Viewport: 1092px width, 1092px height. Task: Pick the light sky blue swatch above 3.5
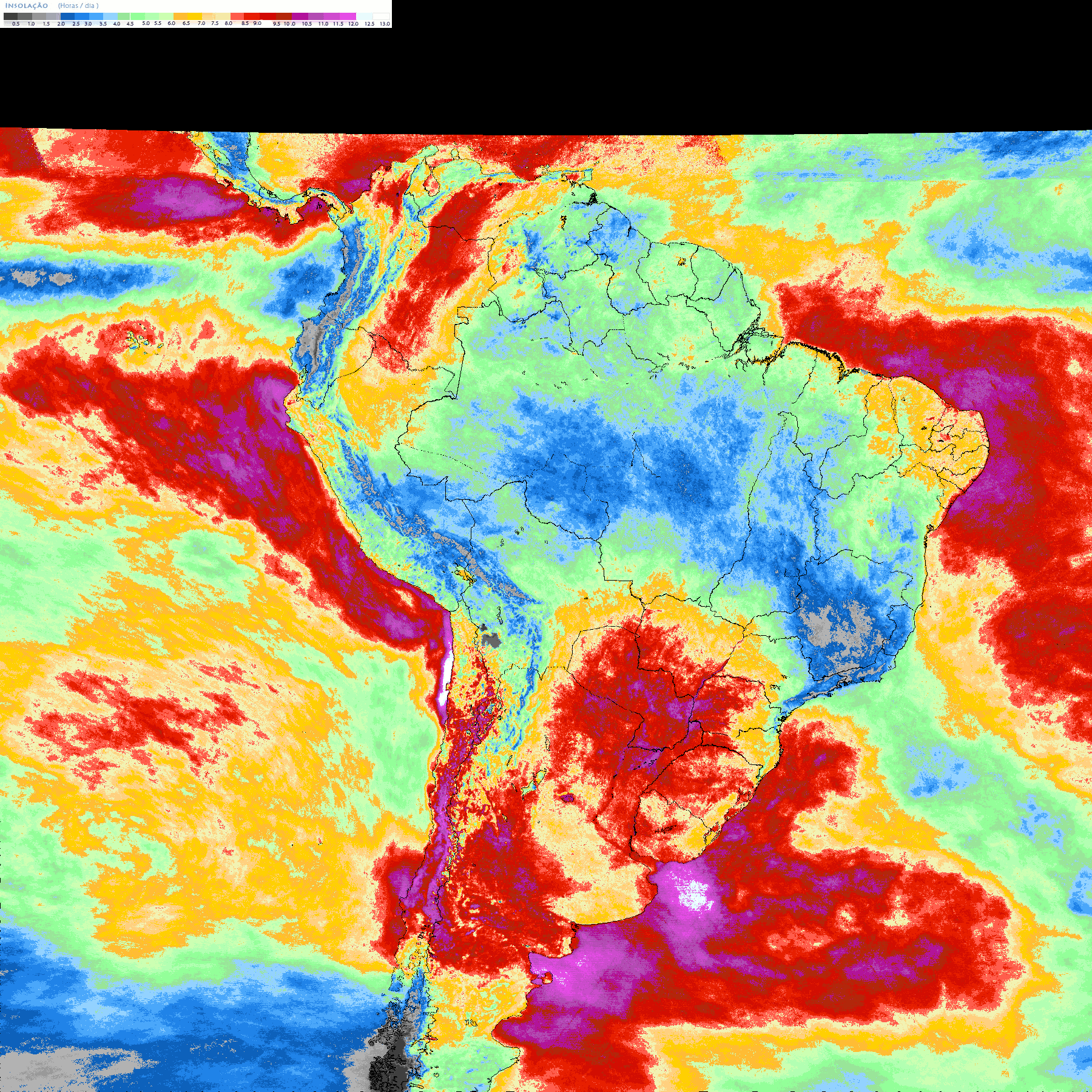coord(110,16)
